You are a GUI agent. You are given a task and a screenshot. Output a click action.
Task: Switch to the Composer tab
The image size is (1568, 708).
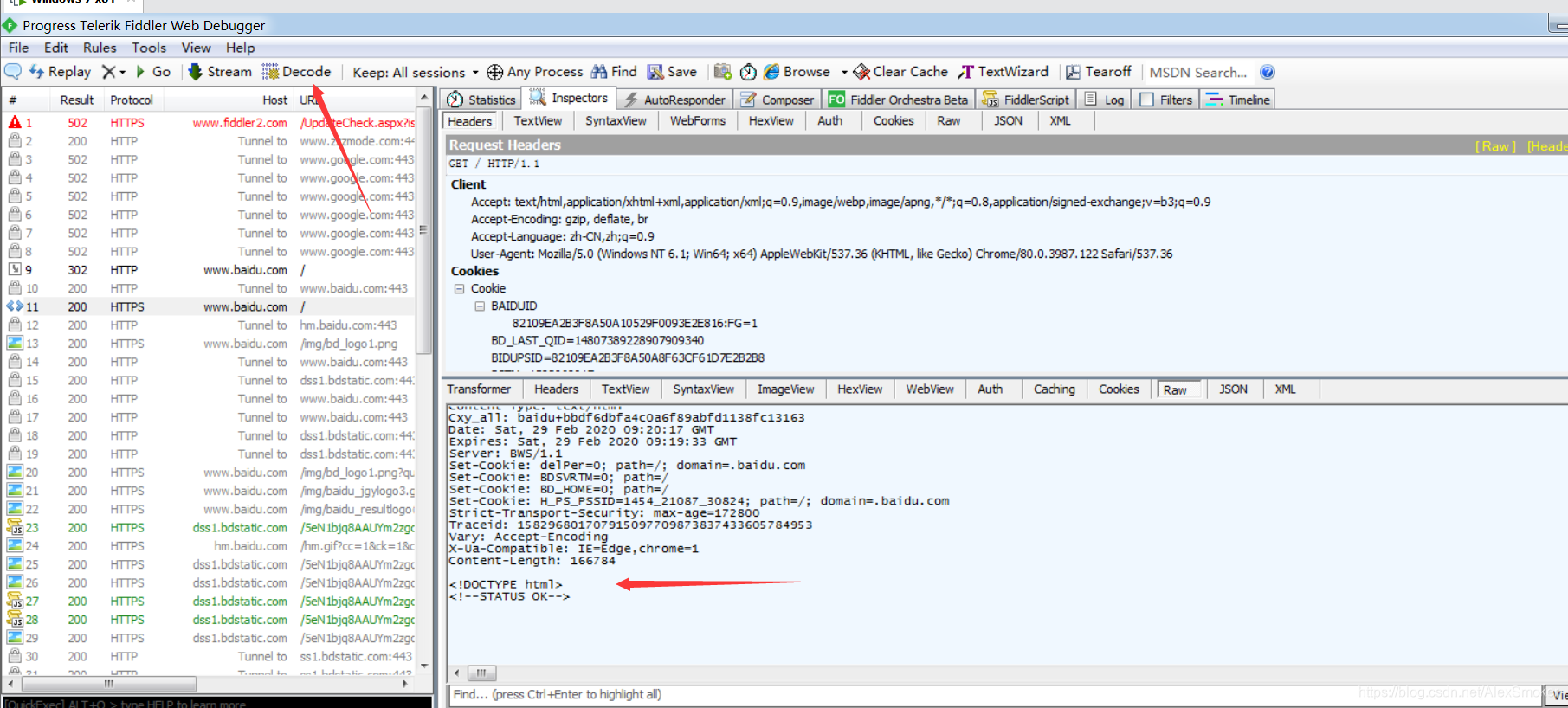tap(778, 100)
